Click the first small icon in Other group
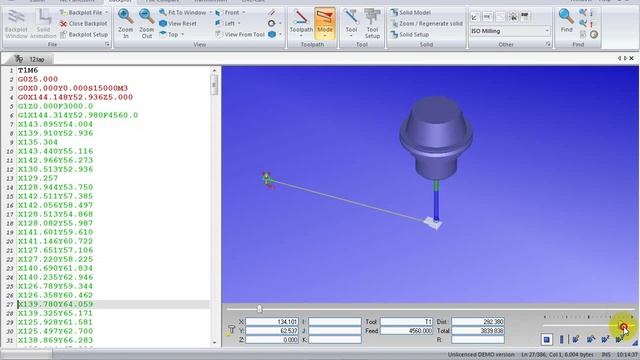640x360 pixels. point(475,17)
